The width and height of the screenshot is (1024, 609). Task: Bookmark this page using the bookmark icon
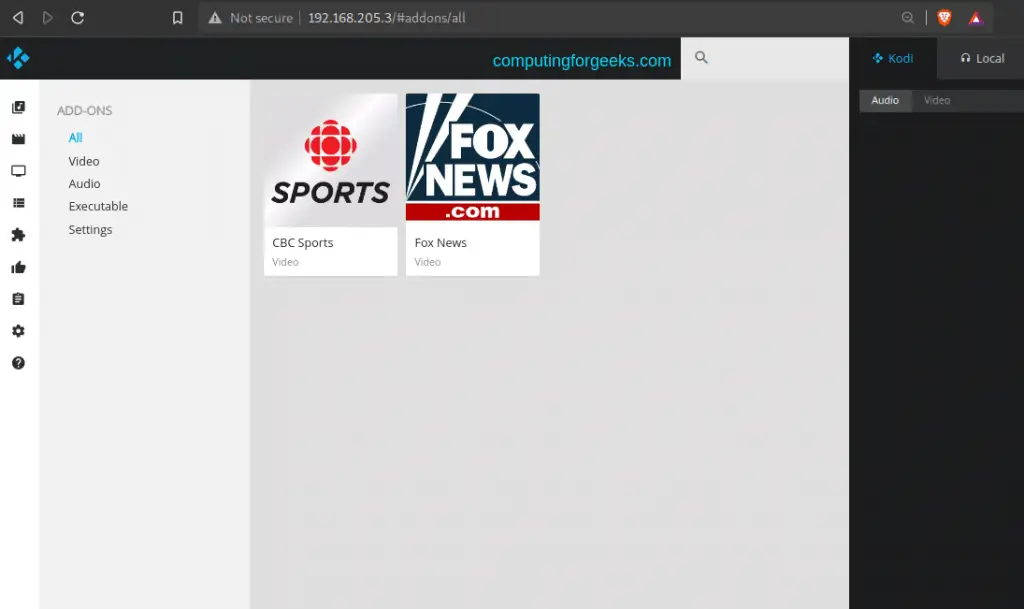[x=178, y=18]
